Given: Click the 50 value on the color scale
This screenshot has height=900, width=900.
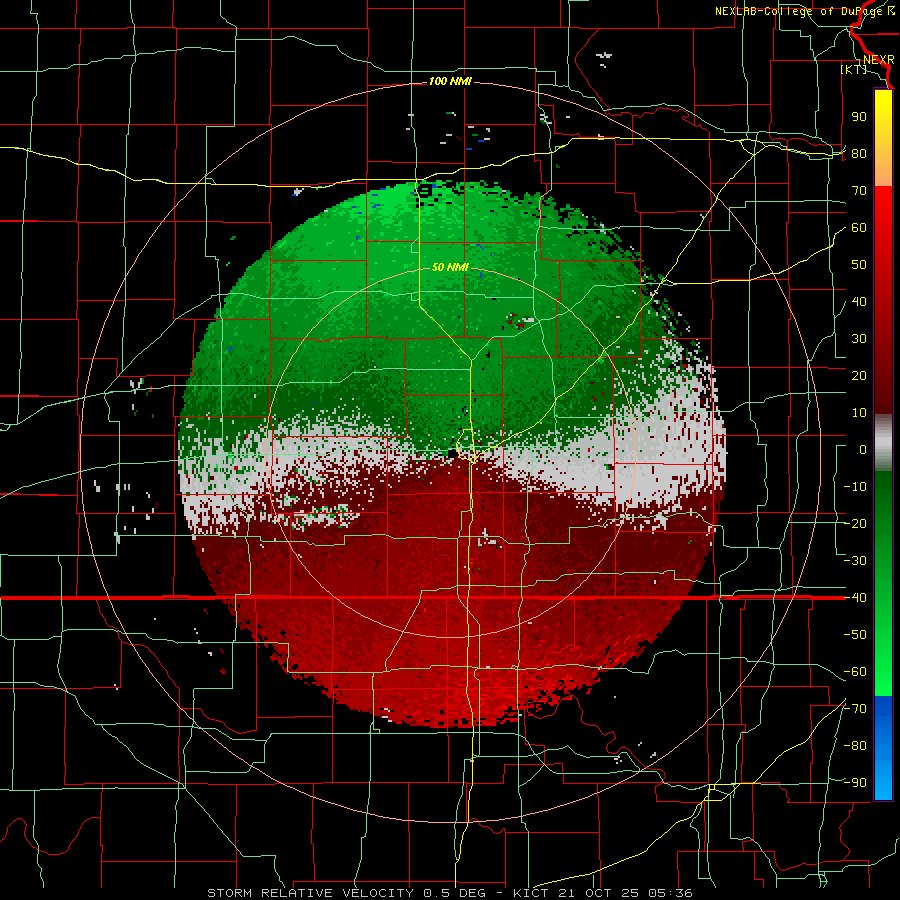Looking at the screenshot, I should point(859,265).
